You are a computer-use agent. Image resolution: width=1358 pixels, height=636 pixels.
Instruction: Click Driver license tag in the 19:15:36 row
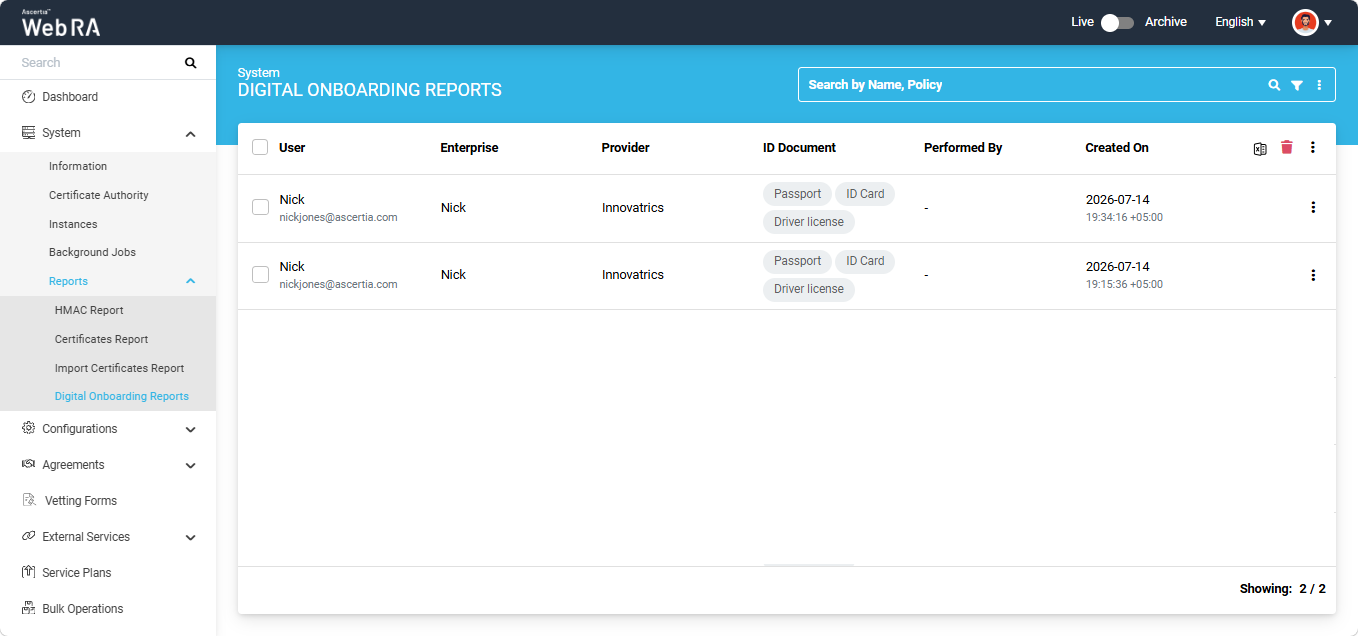pos(809,289)
